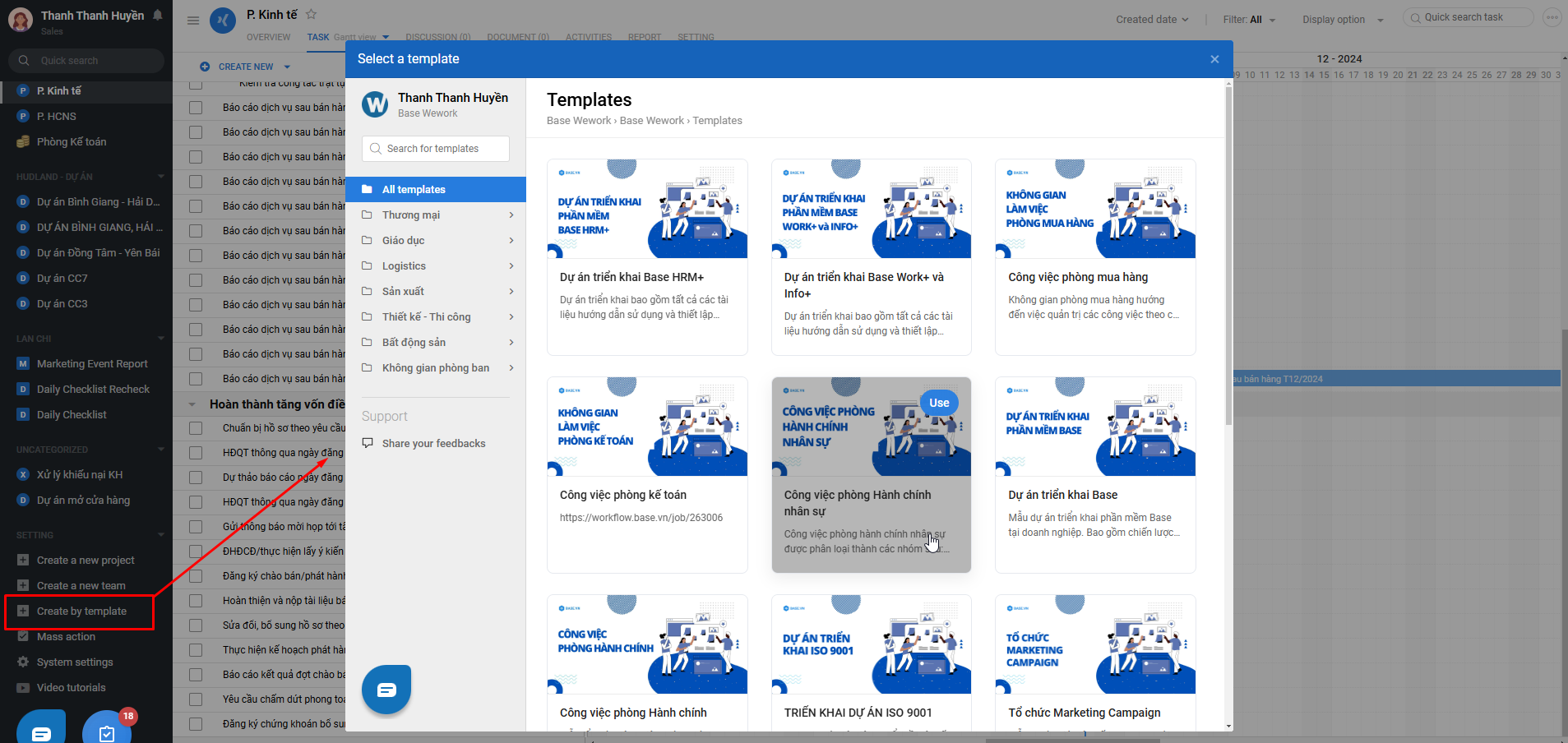
Task: Check the ĐHĐCĐ/thực hiện lấy ý kiến task
Action: pos(196,551)
